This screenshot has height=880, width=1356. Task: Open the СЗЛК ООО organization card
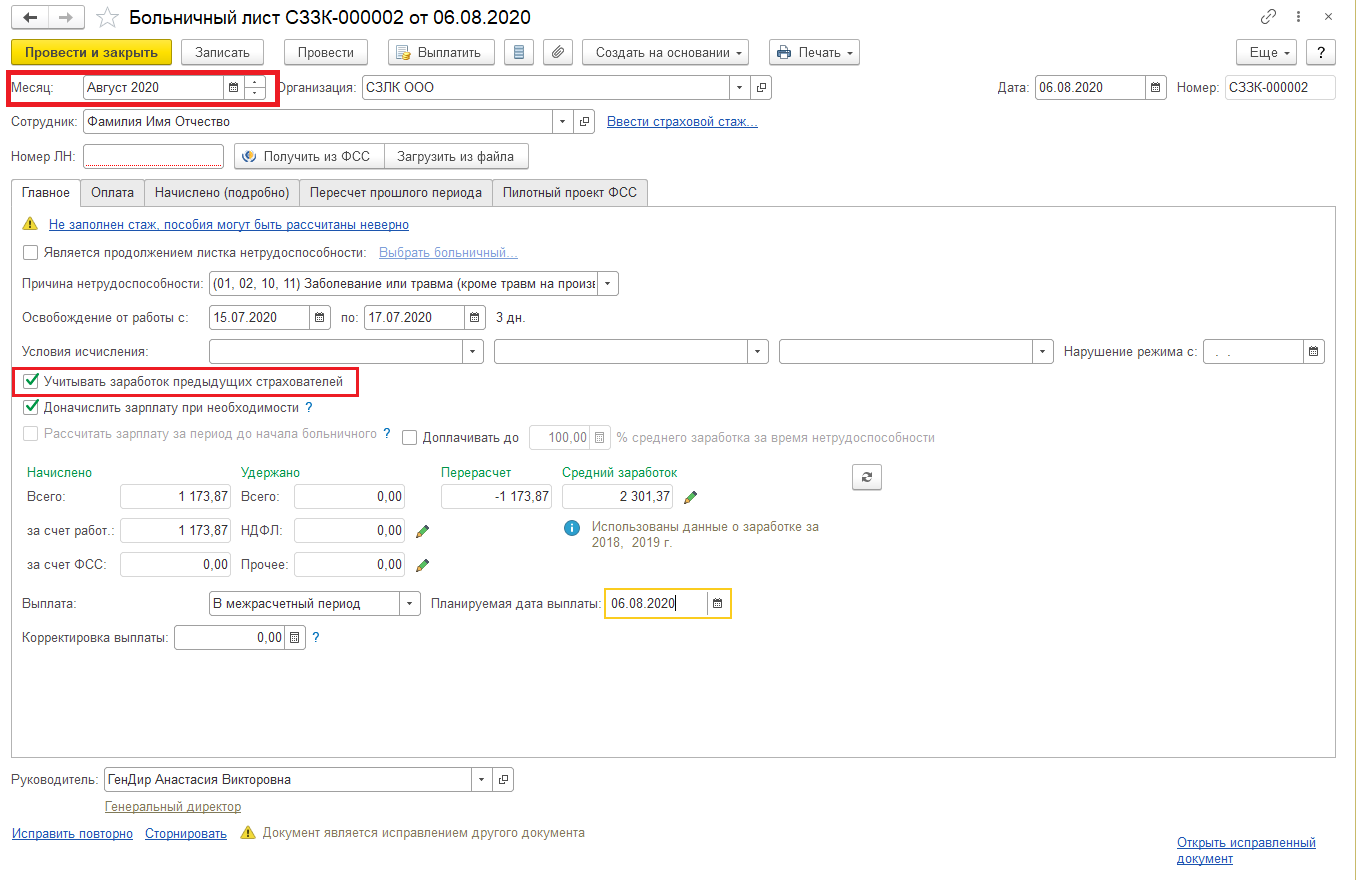pyautogui.click(x=762, y=88)
